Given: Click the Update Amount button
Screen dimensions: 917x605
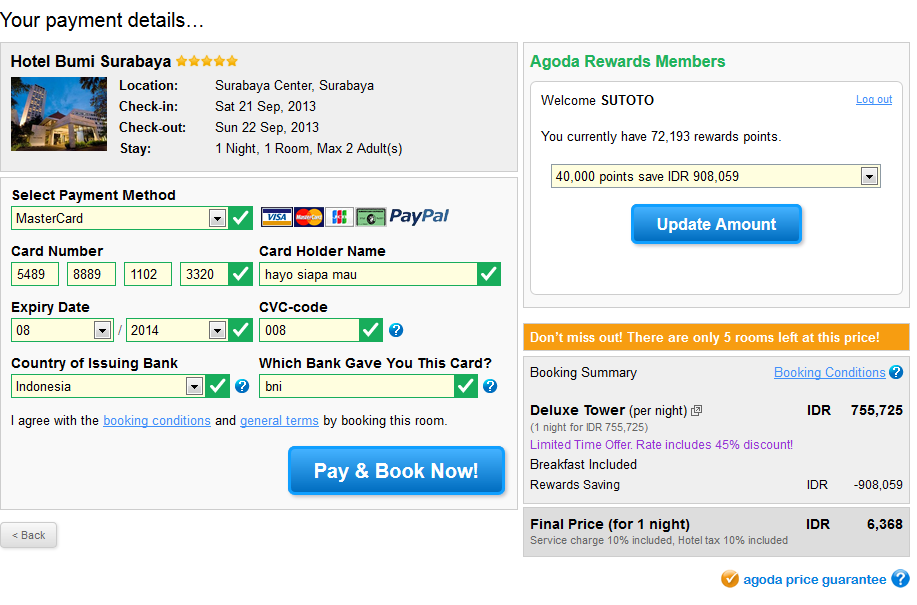Looking at the screenshot, I should click(716, 224).
